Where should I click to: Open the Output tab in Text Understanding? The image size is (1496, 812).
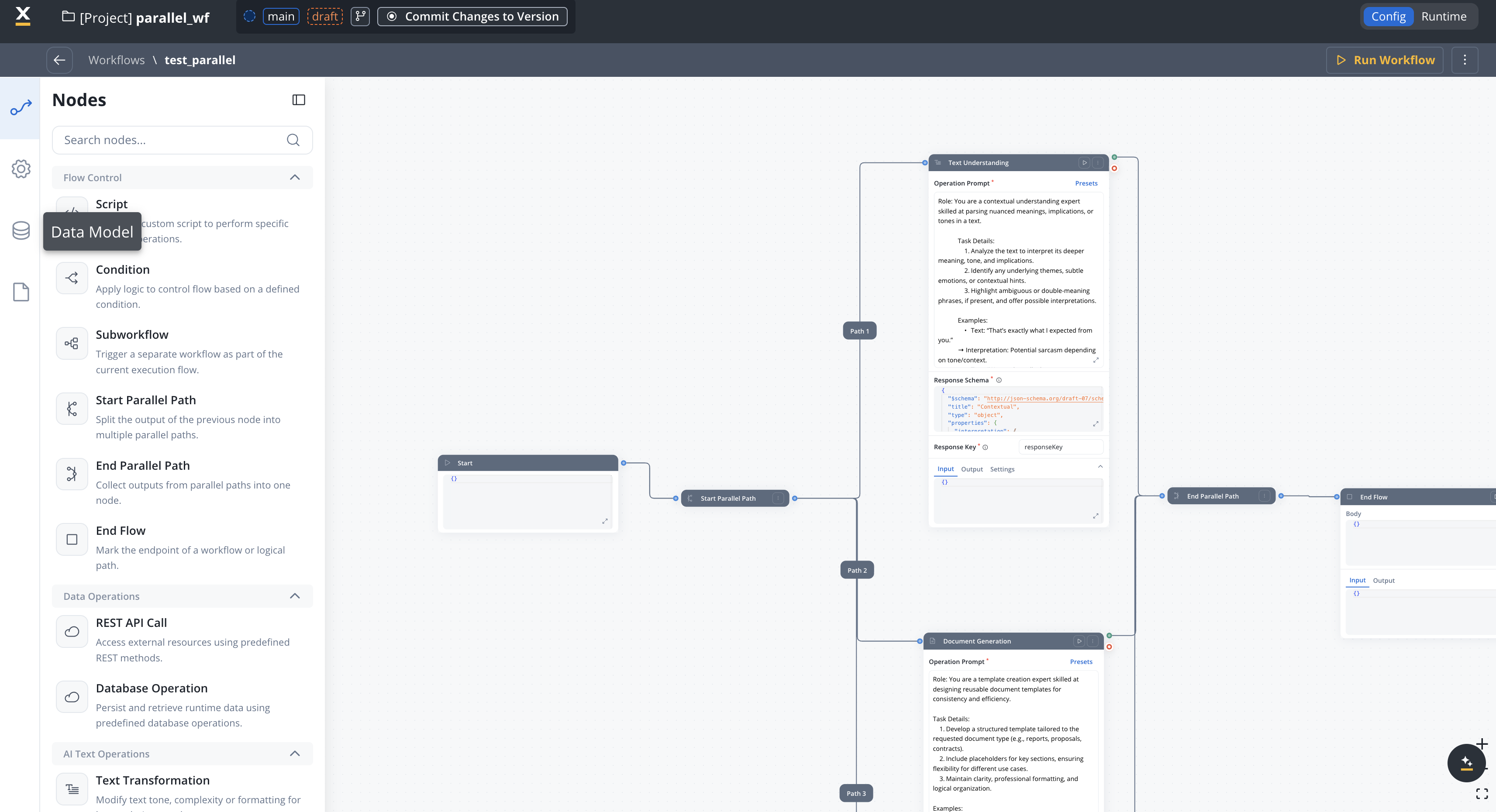[972, 469]
